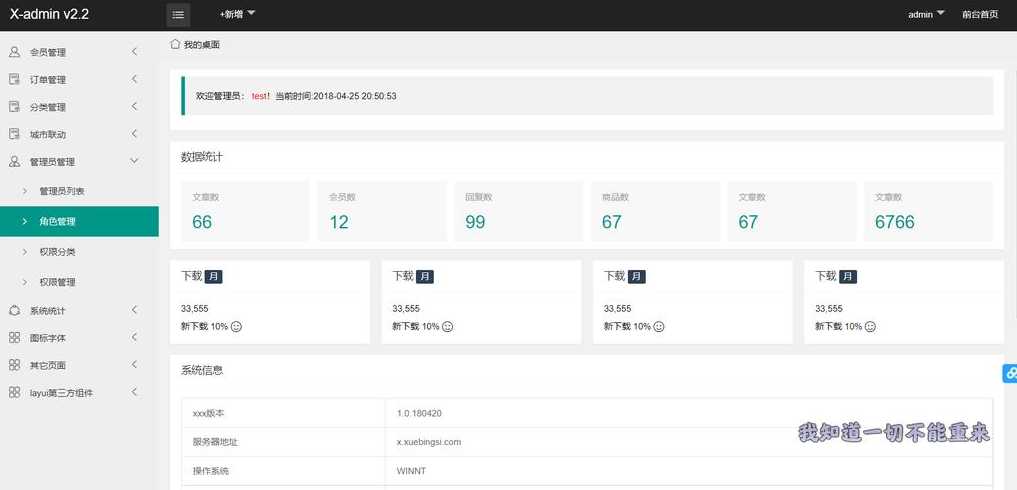Click the 订单管理 sidebar icon
Image resolution: width=1017 pixels, height=490 pixels.
pyautogui.click(x=14, y=79)
